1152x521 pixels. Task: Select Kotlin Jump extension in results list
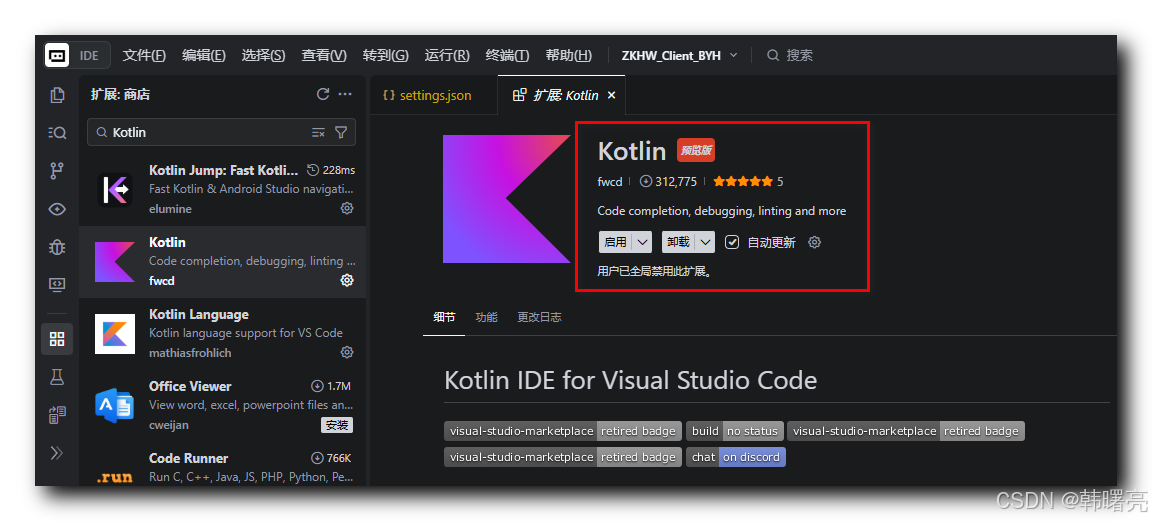(223, 190)
